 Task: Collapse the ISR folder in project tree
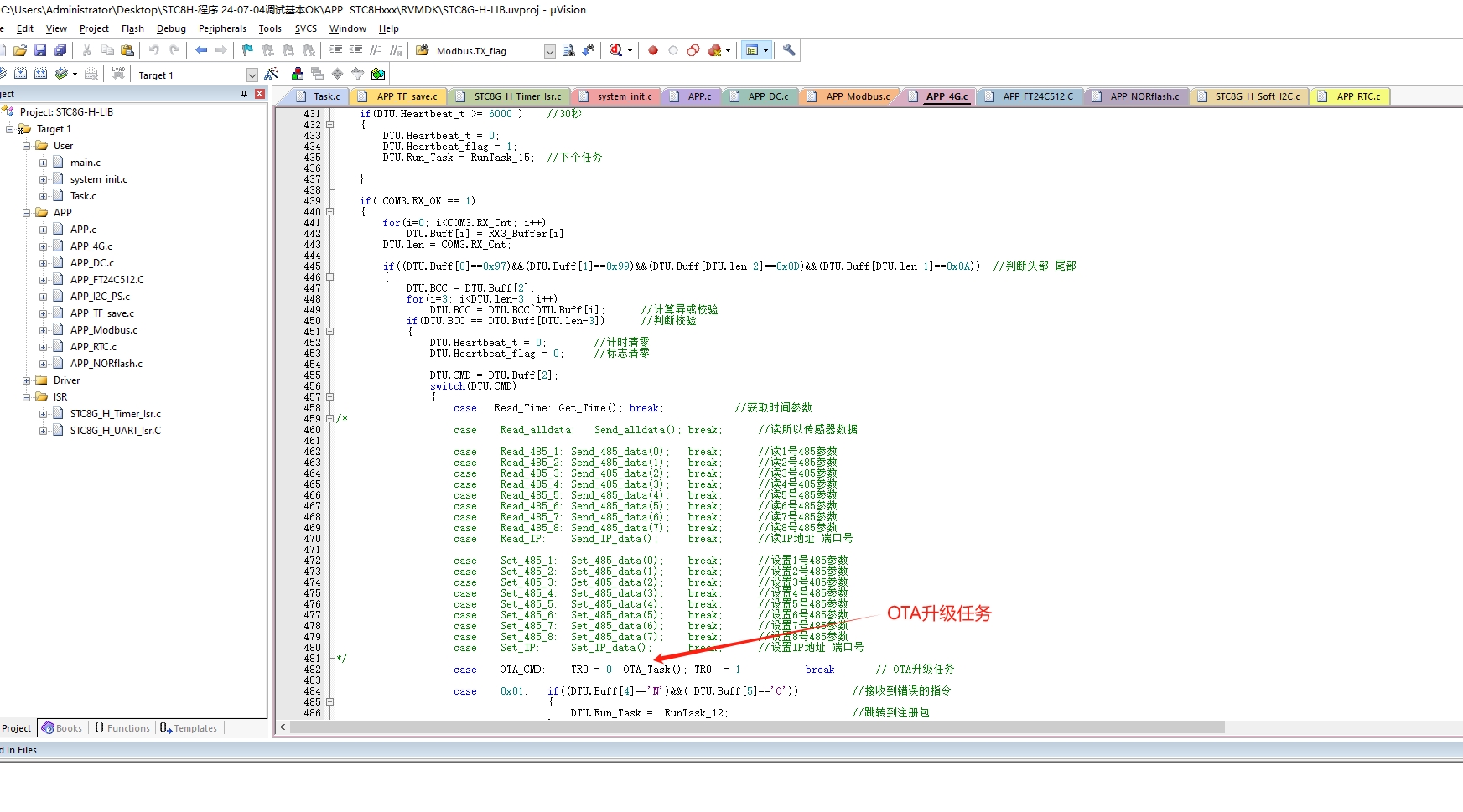pyautogui.click(x=26, y=397)
